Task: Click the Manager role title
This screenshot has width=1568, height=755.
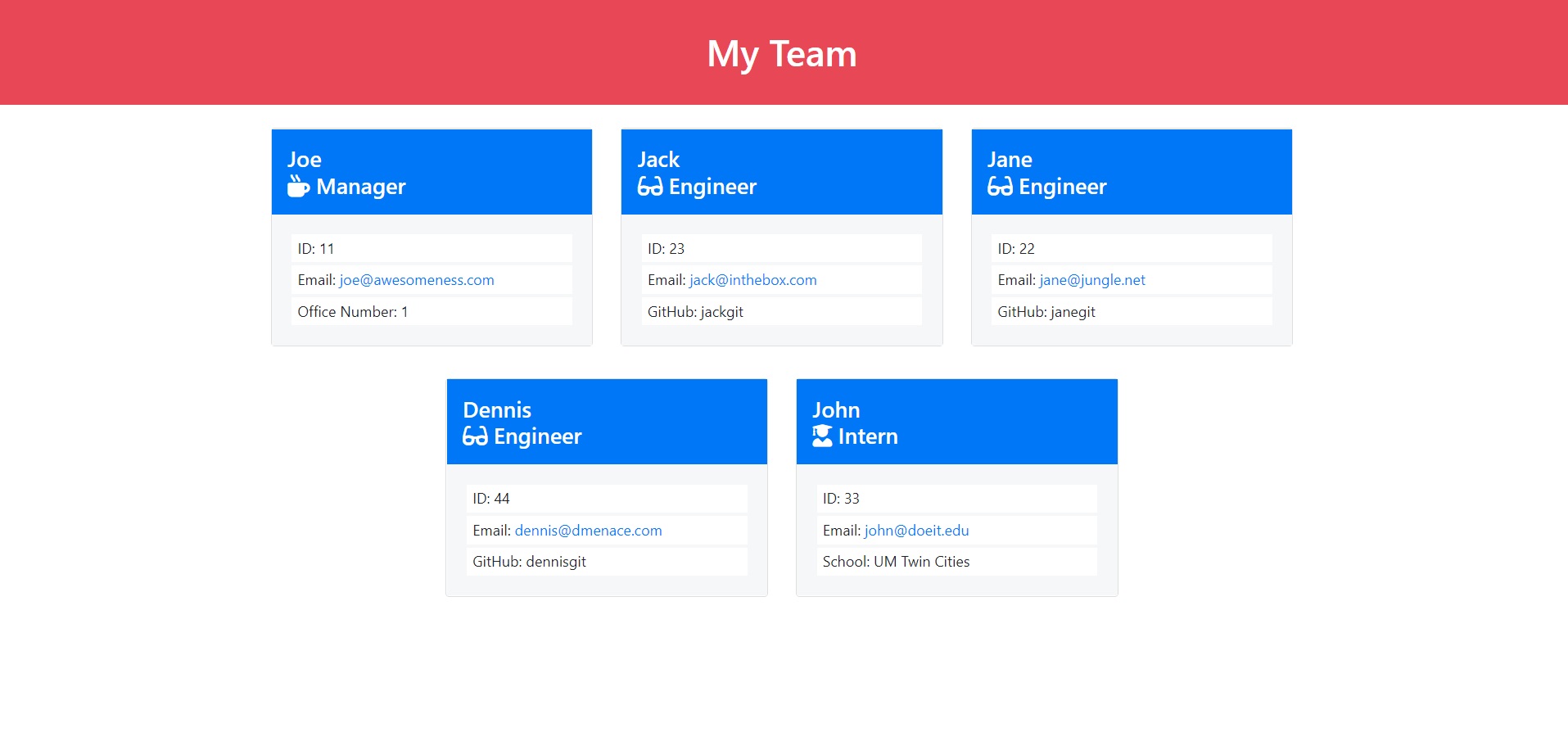Action: click(361, 188)
